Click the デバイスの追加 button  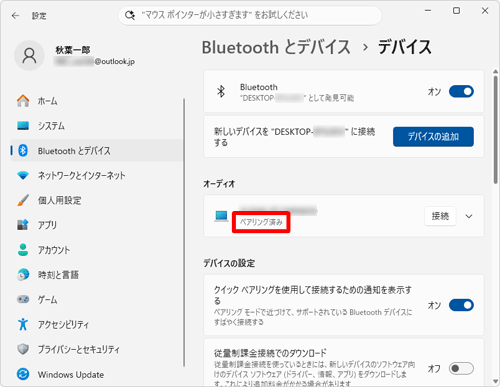coord(433,137)
